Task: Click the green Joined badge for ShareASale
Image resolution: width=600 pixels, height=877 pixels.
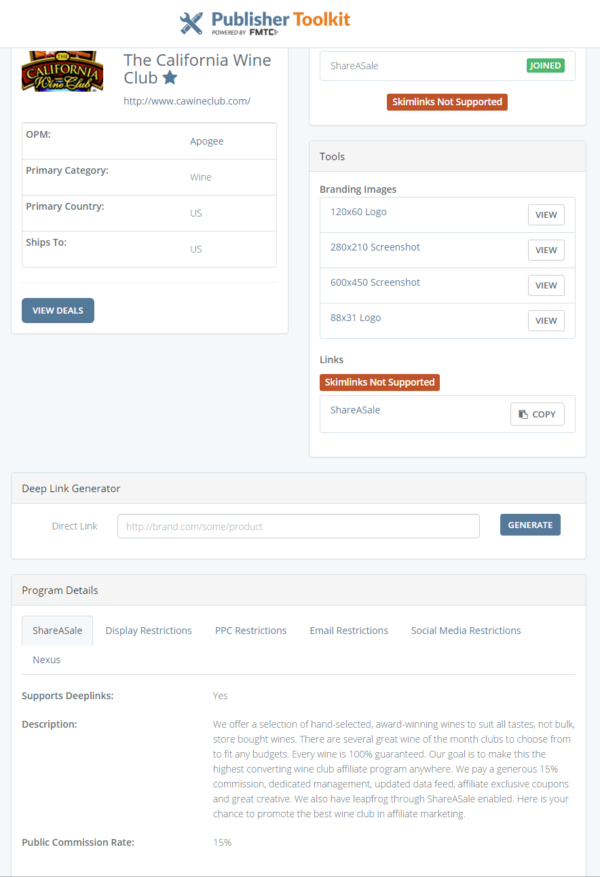Action: pos(545,65)
